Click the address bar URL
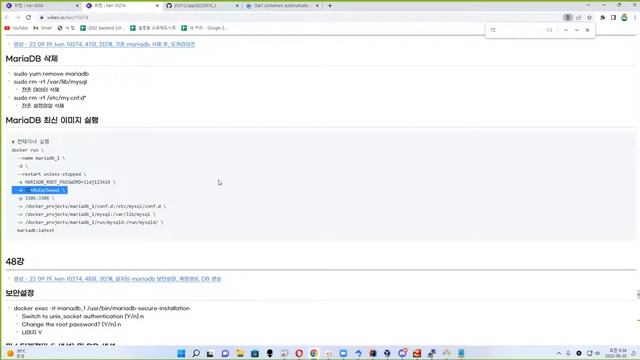Image resolution: width=640 pixels, height=360 pixels. 67,18
